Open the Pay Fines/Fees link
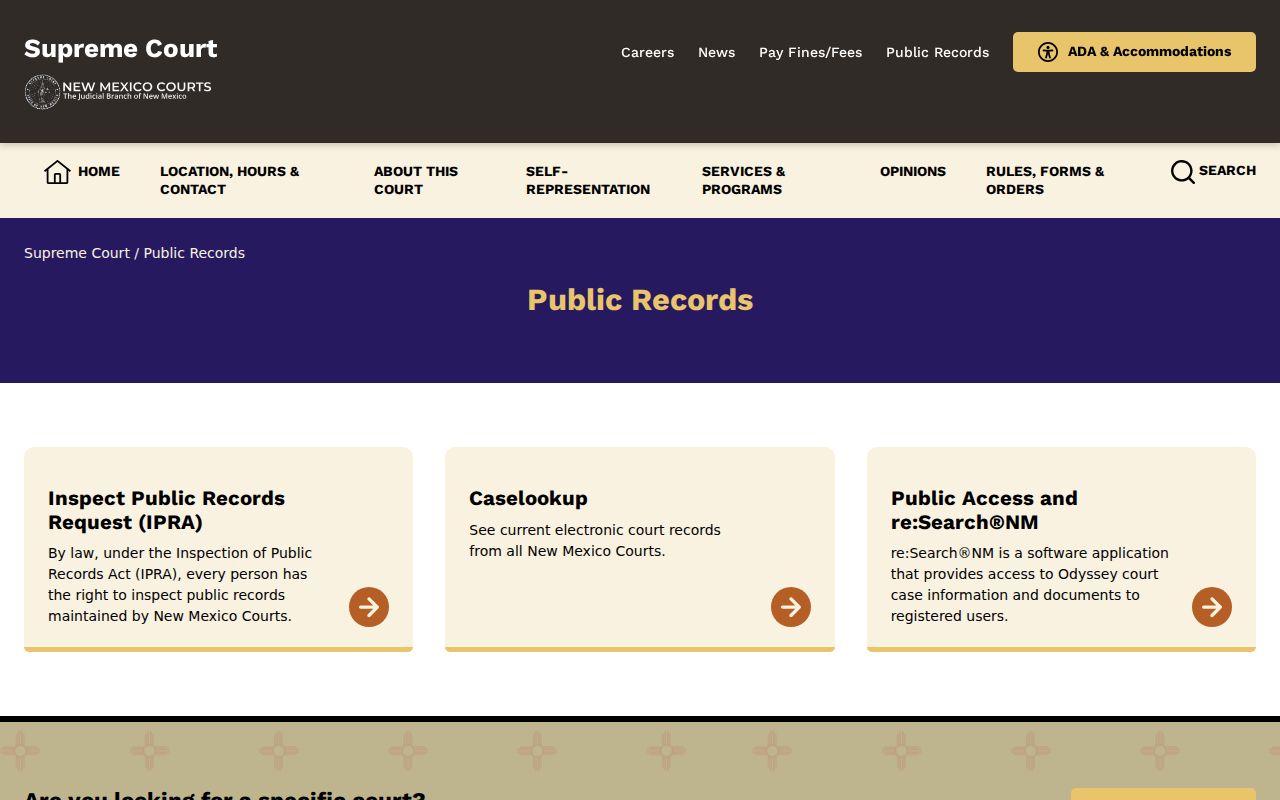1280x800 pixels. [810, 52]
